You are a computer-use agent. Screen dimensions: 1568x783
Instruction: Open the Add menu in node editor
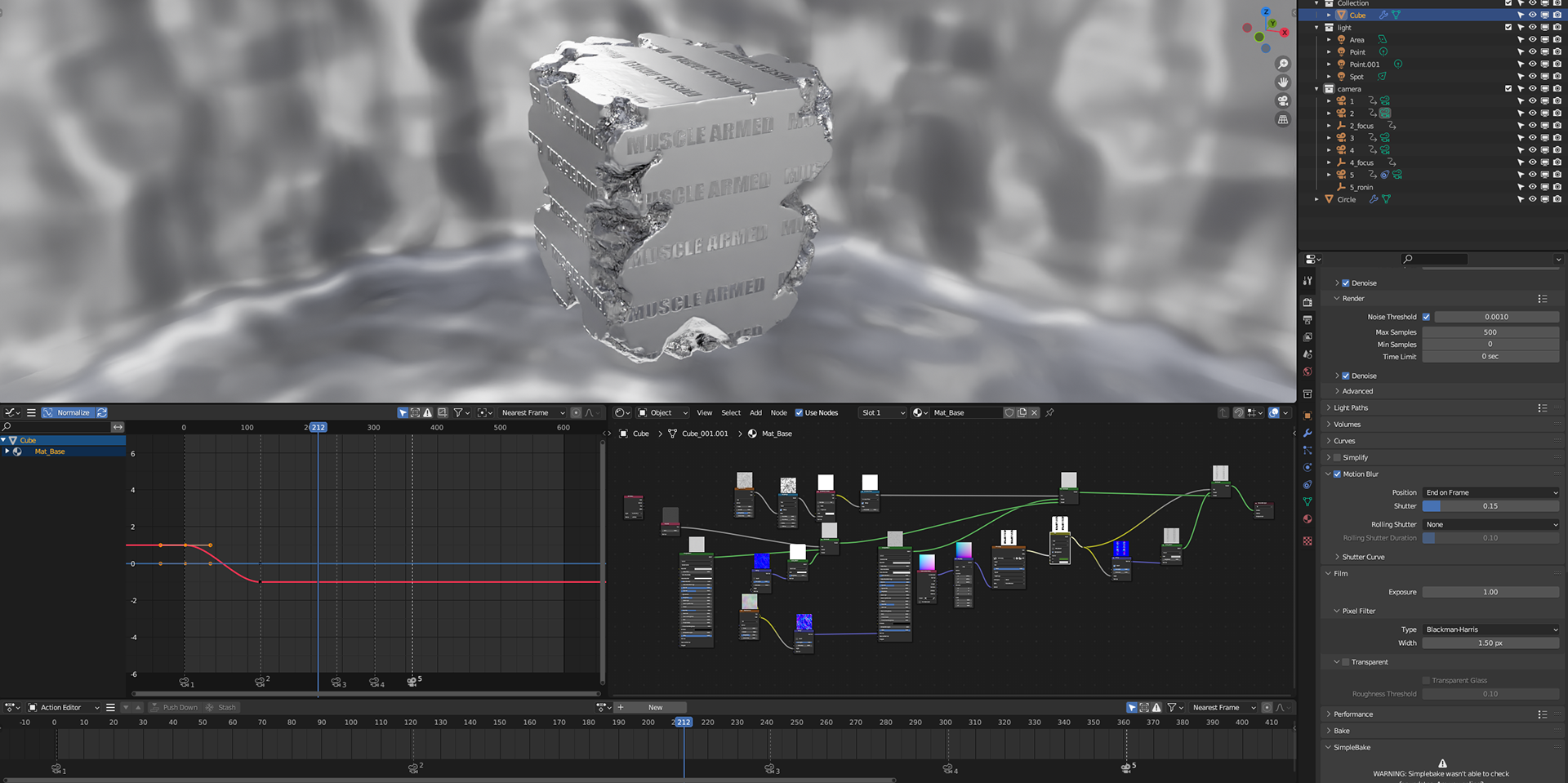[x=755, y=412]
